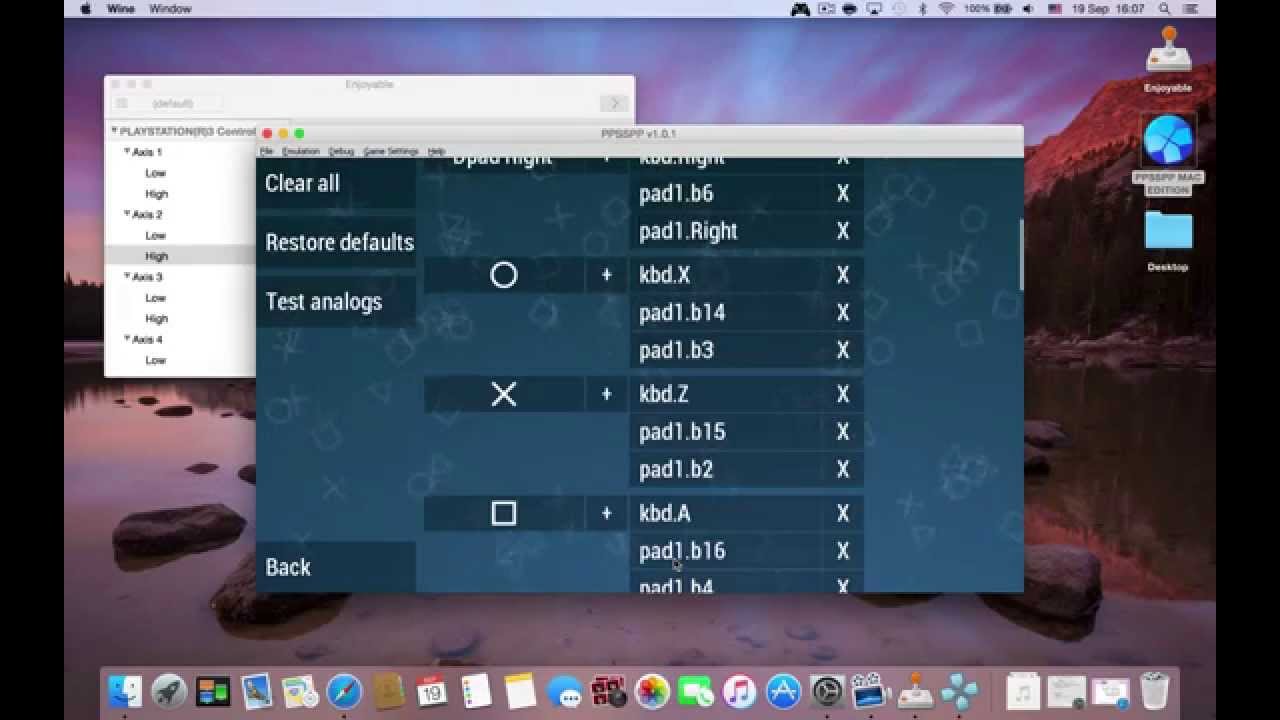The height and width of the screenshot is (720, 1280).
Task: Collapse Axis 2 in Enjoyable
Action: (x=127, y=214)
